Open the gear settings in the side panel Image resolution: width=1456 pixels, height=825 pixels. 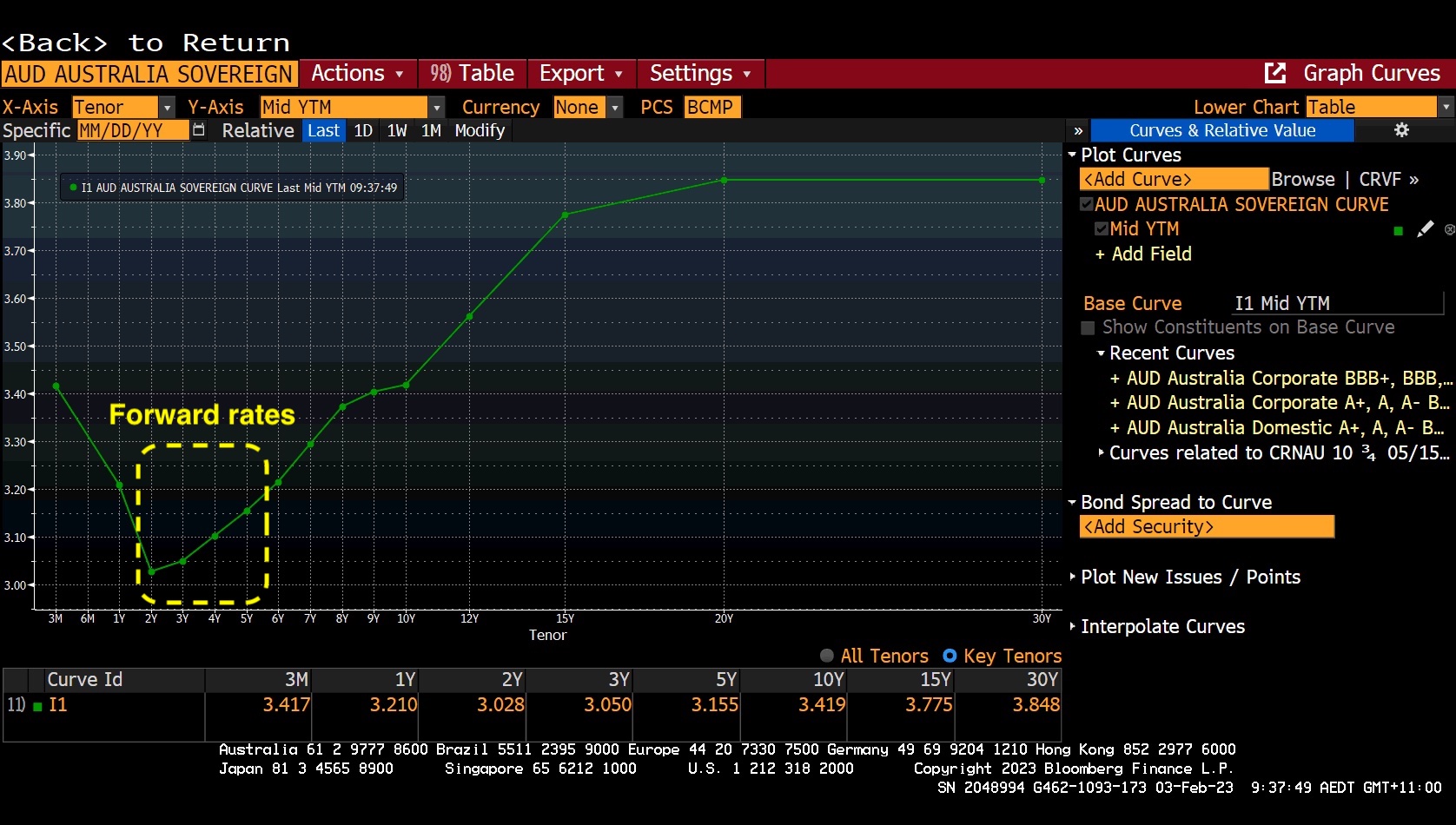pos(1400,130)
